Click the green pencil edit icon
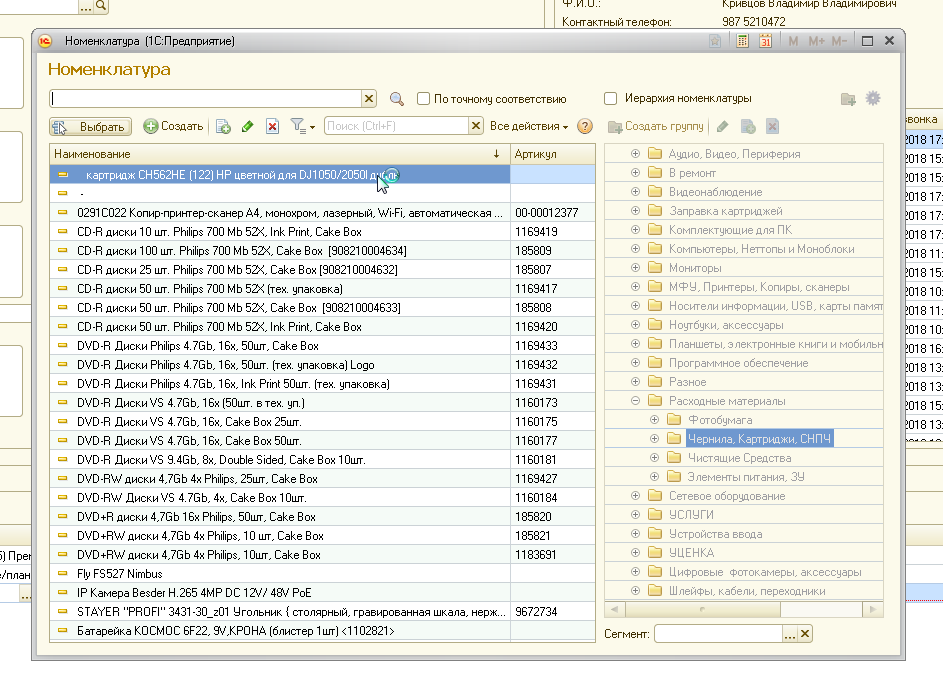 (248, 127)
